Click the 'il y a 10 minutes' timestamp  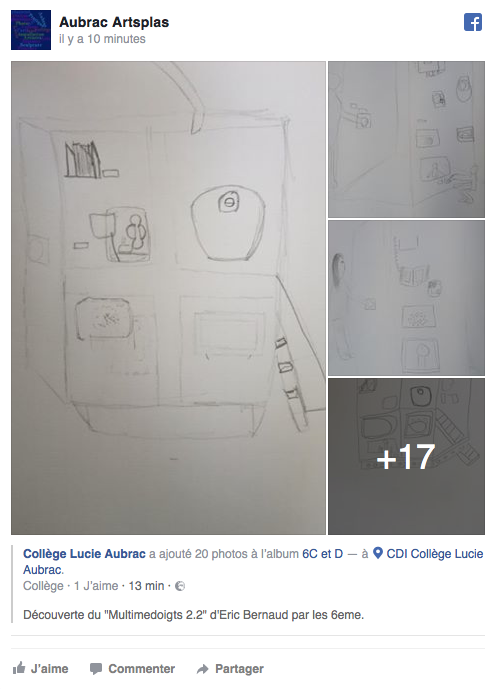102,39
